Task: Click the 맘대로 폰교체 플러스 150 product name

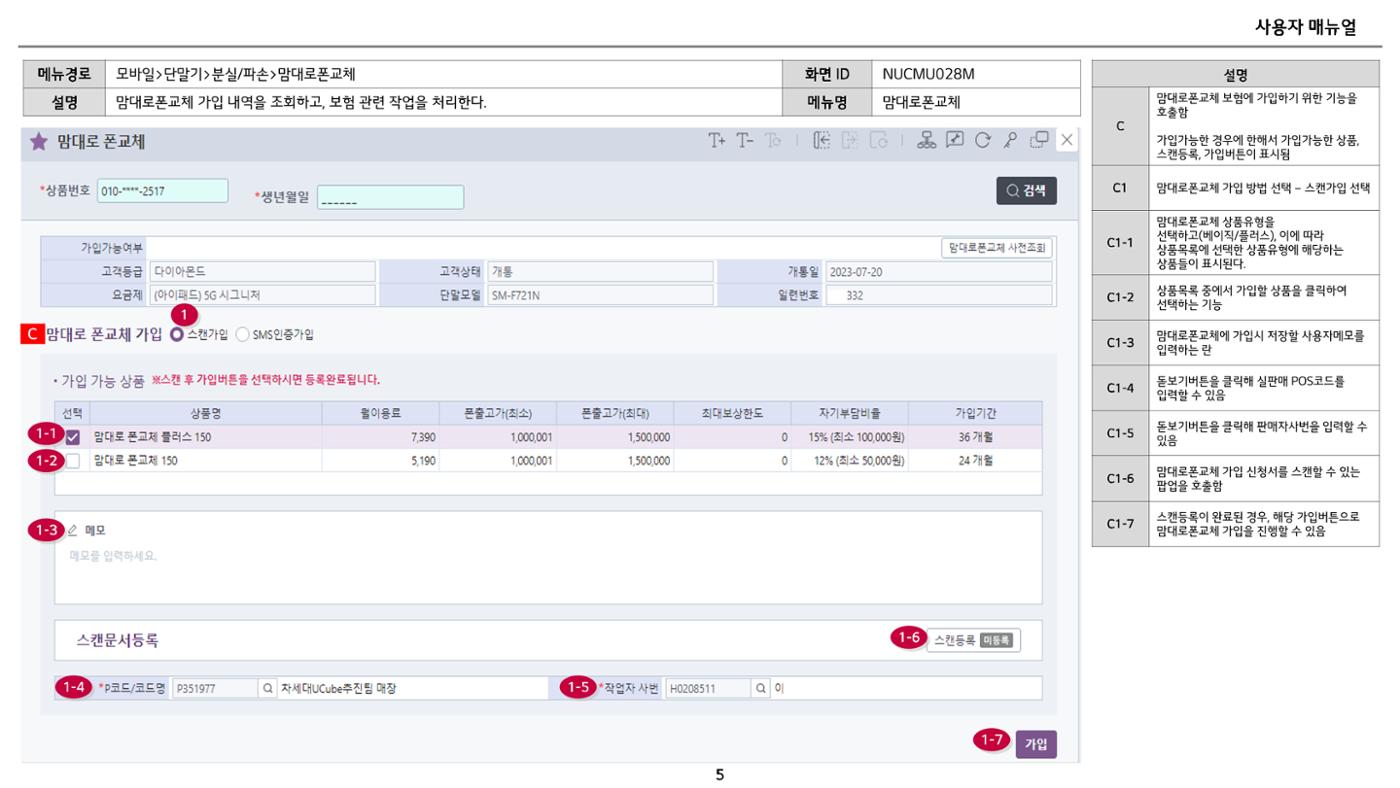Action: coord(152,437)
